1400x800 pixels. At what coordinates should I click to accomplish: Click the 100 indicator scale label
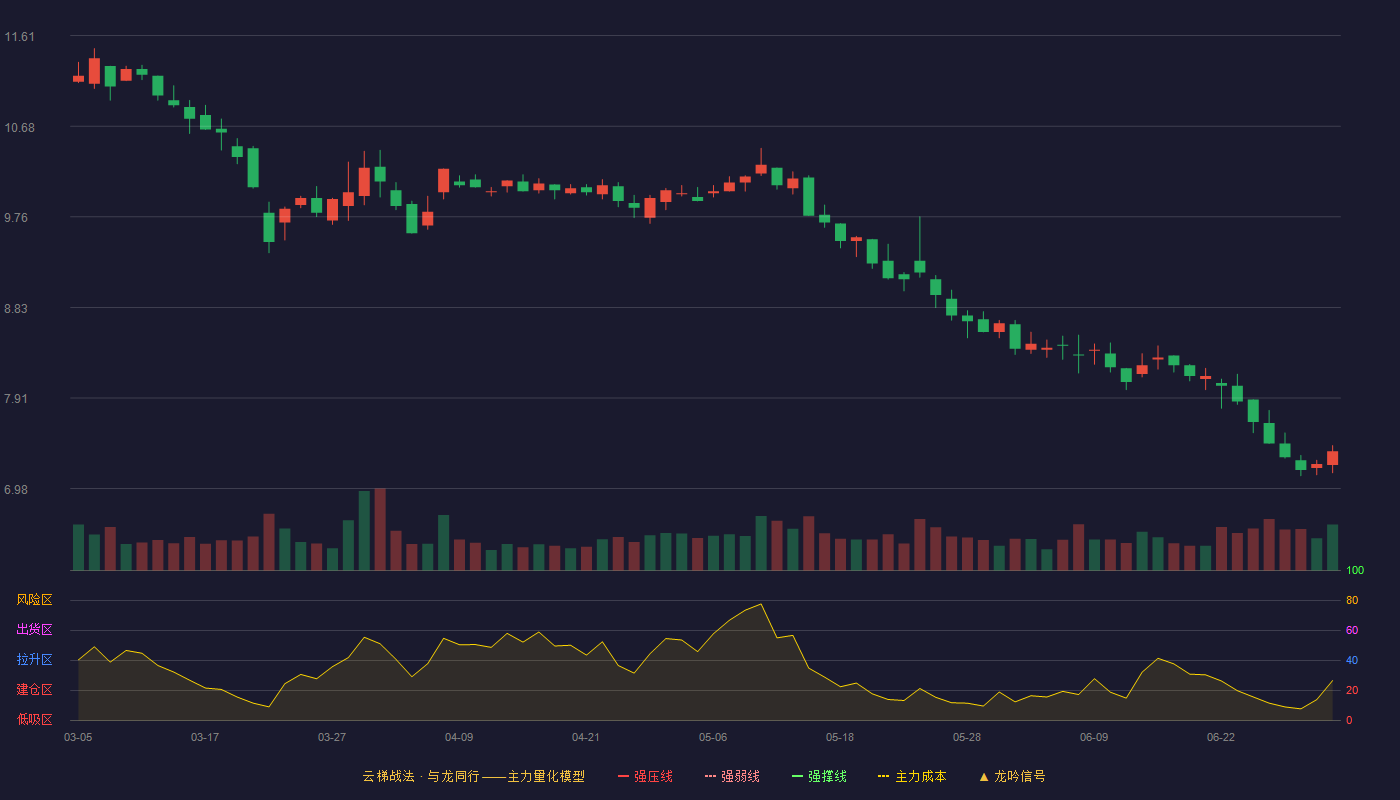1355,571
